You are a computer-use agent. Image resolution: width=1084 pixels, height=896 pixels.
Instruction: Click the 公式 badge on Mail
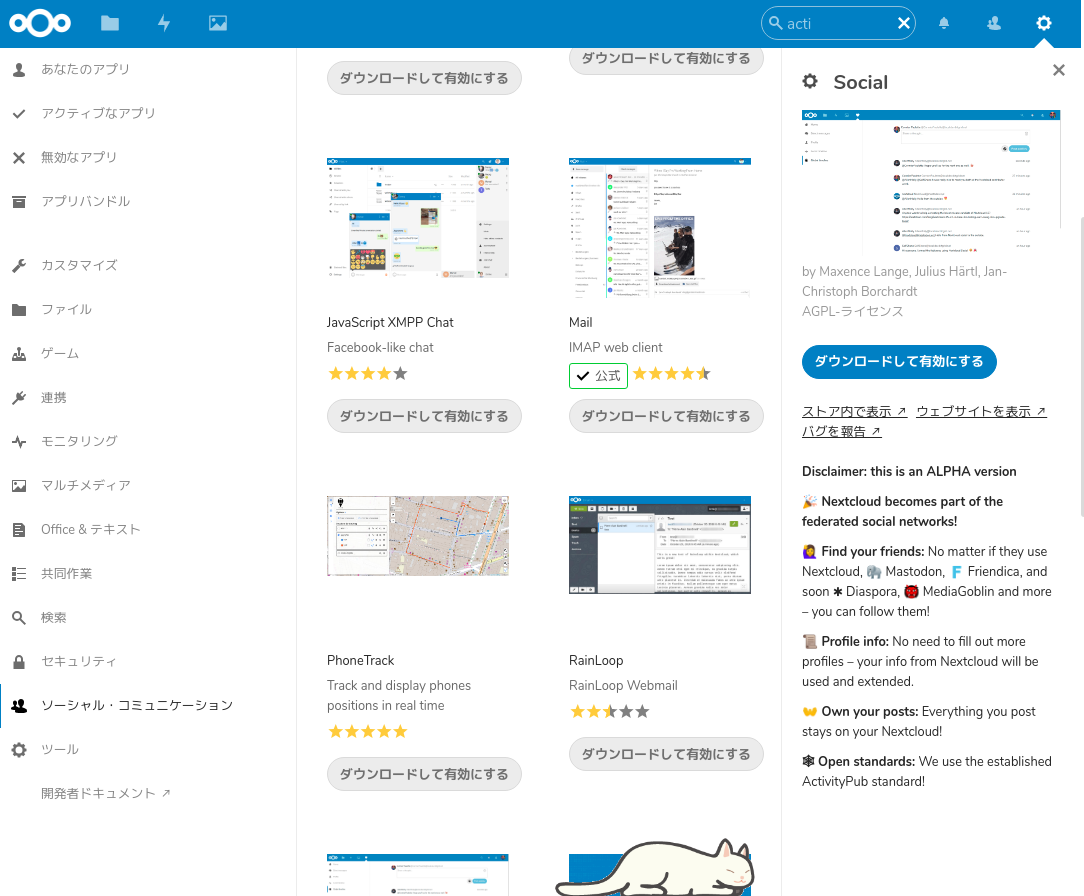598,376
